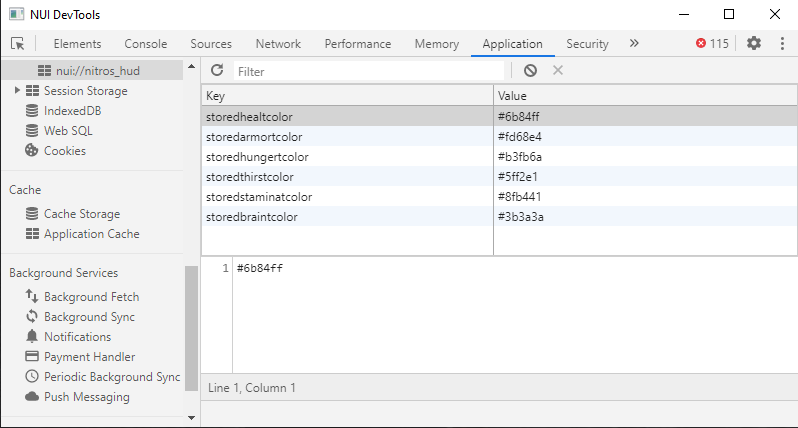Open Web SQL in sidebar
798x428 pixels.
point(68,131)
